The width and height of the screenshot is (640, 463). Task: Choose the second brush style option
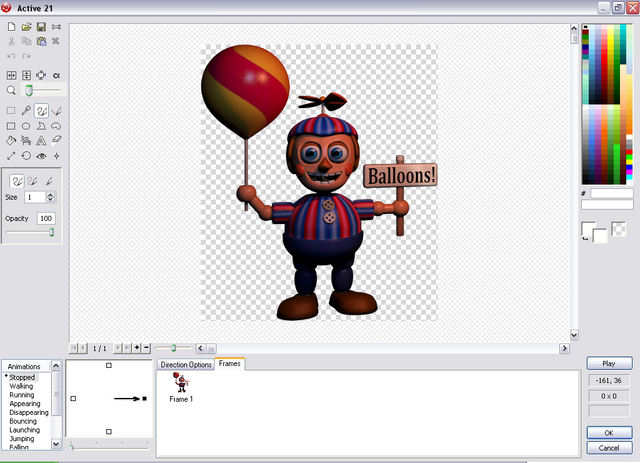pyautogui.click(x=33, y=181)
